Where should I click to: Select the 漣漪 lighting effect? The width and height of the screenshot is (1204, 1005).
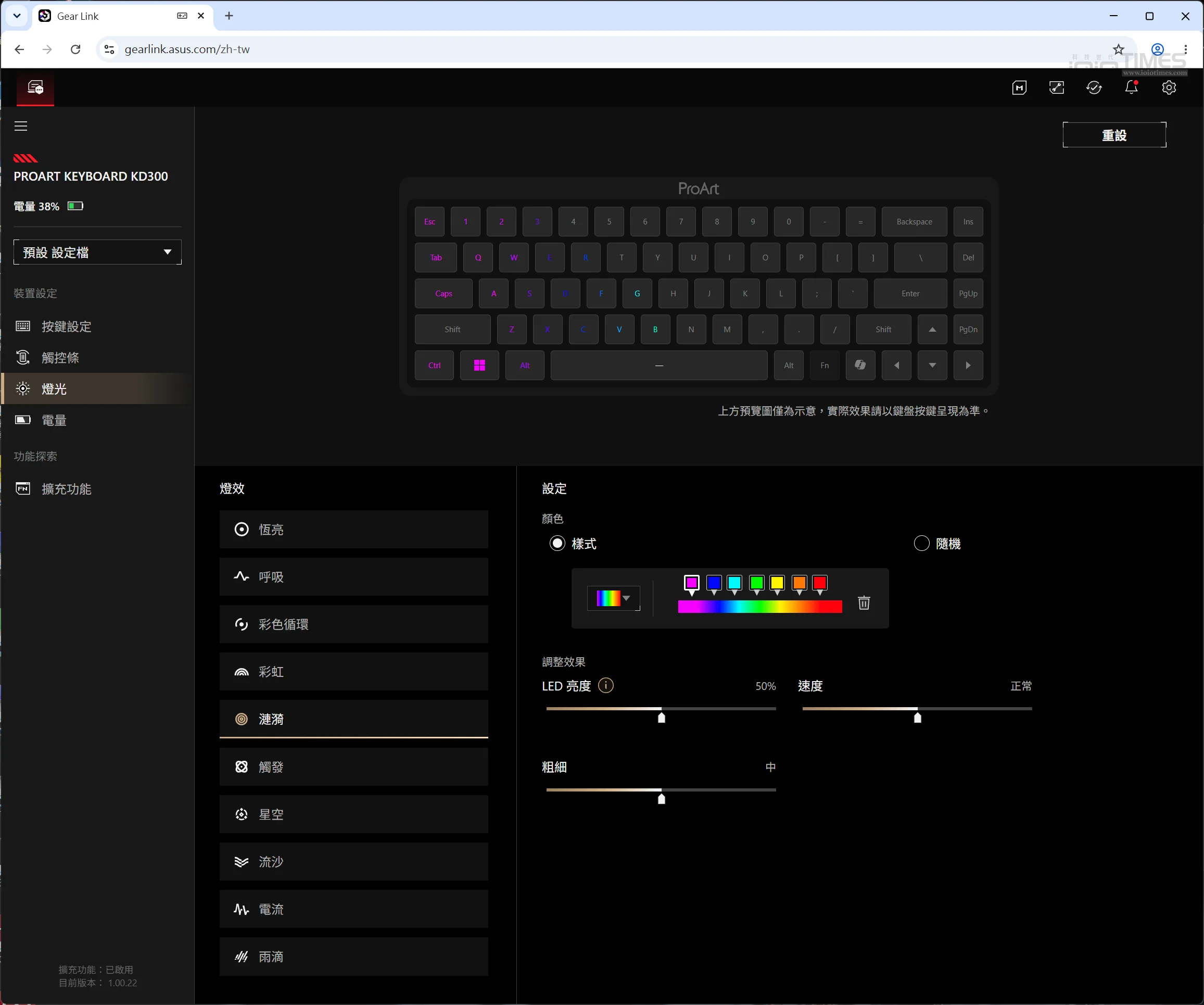tap(354, 719)
